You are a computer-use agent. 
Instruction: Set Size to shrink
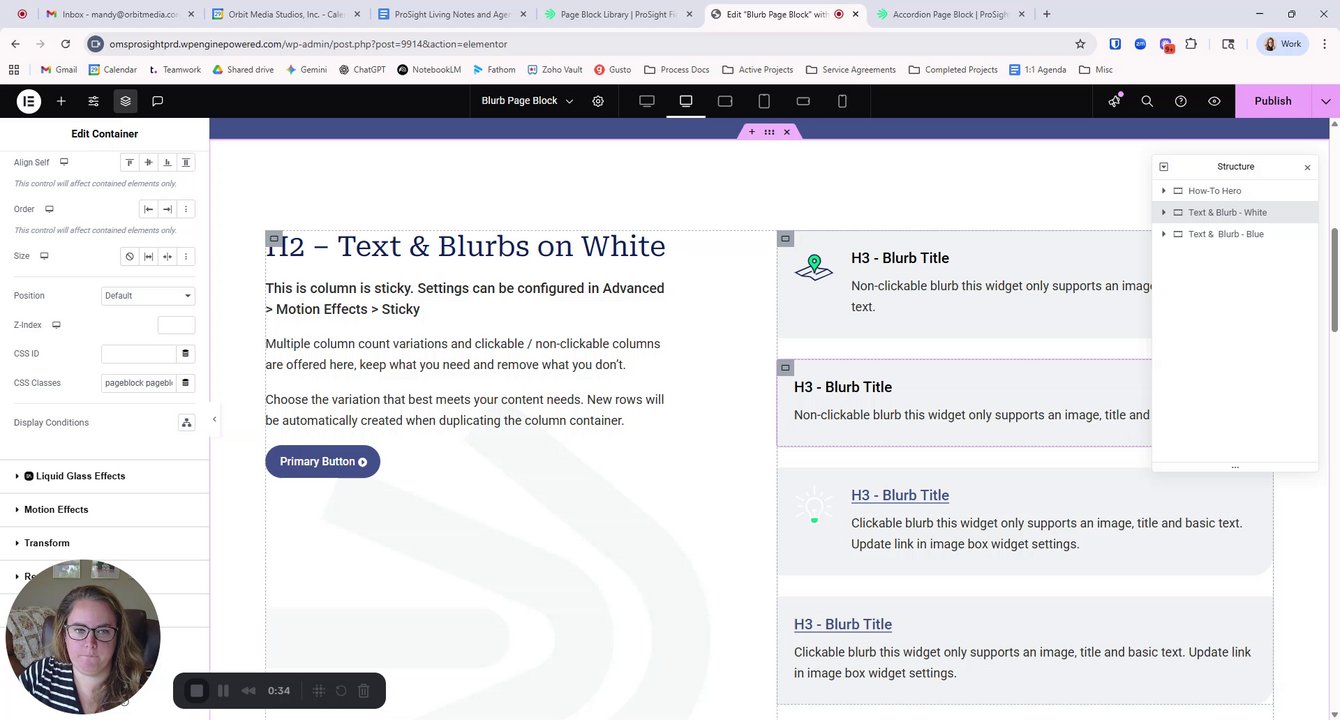[x=167, y=256]
